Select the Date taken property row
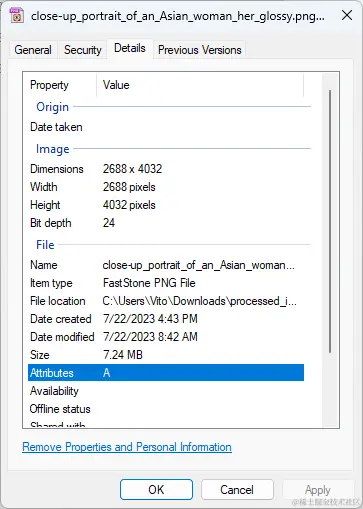The image size is (363, 509). [166, 127]
